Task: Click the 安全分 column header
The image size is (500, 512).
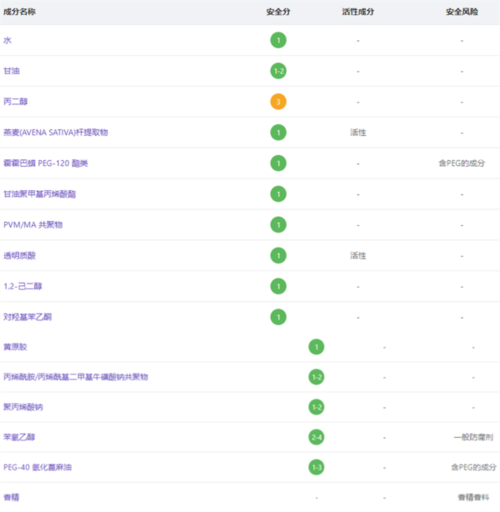Action: point(278,12)
